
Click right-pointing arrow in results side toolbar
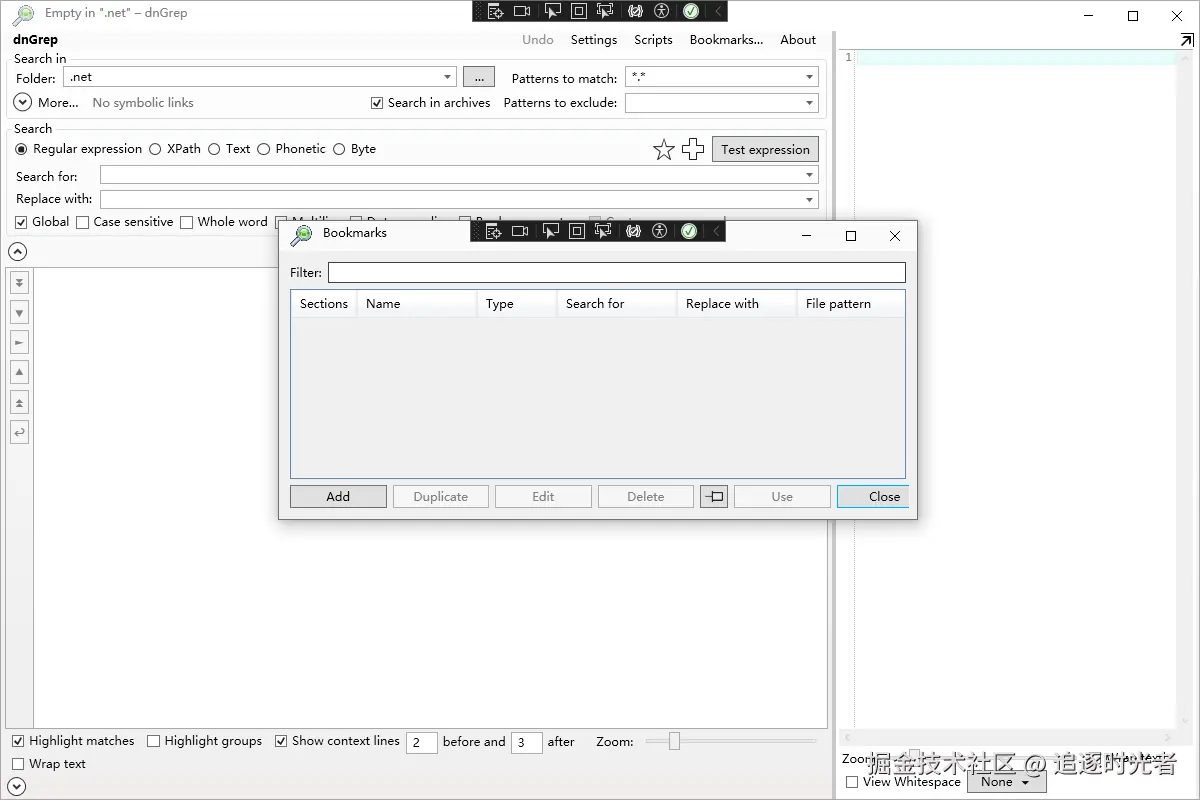[19, 343]
